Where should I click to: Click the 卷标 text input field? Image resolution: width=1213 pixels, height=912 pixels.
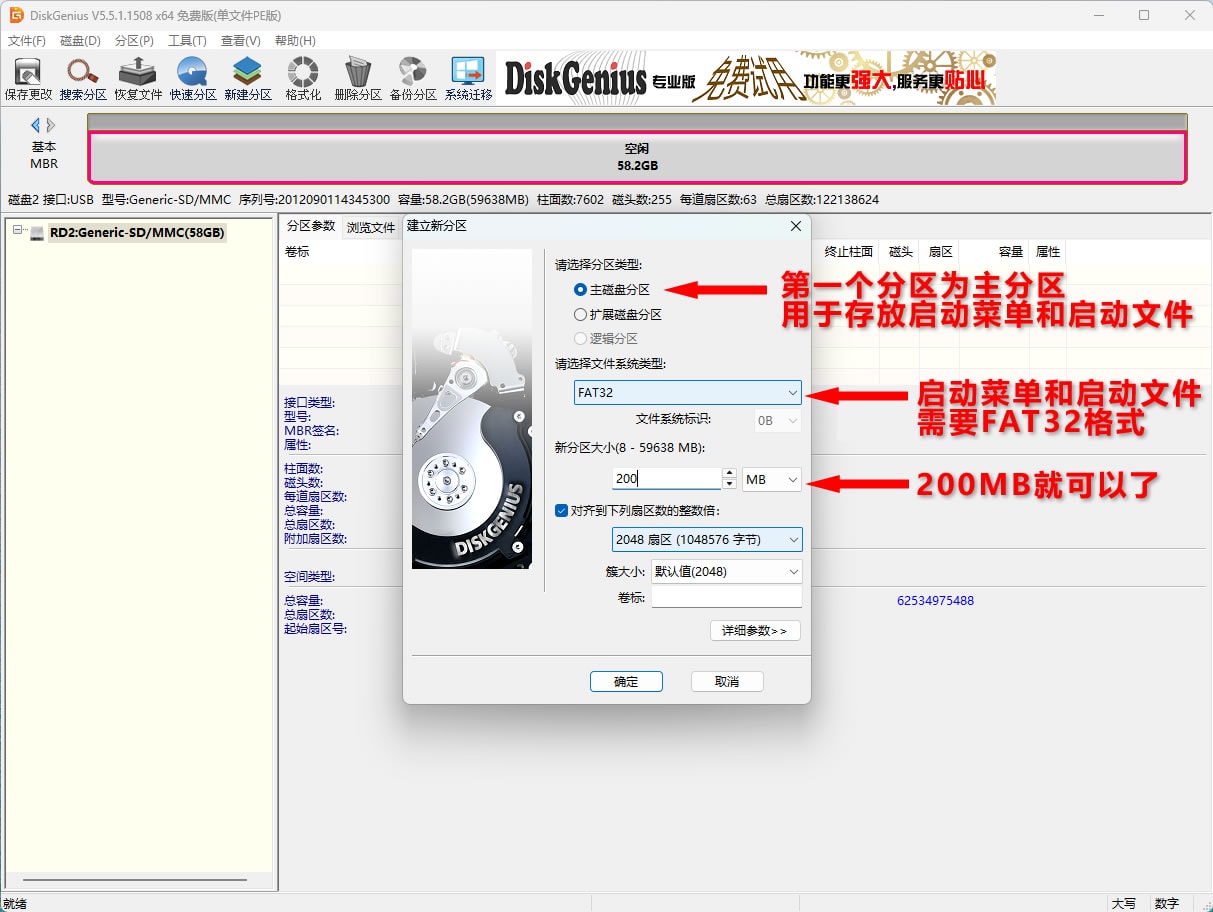click(726, 597)
